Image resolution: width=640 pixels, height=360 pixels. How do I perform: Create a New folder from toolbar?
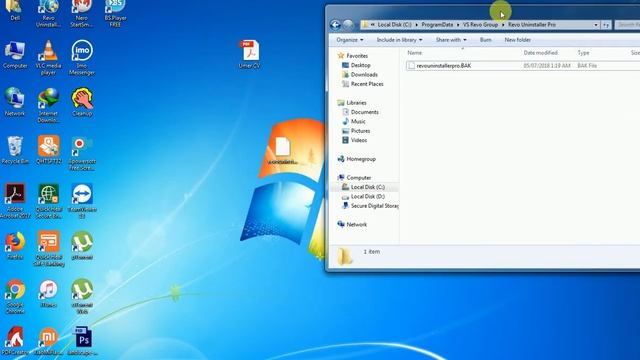(x=518, y=40)
